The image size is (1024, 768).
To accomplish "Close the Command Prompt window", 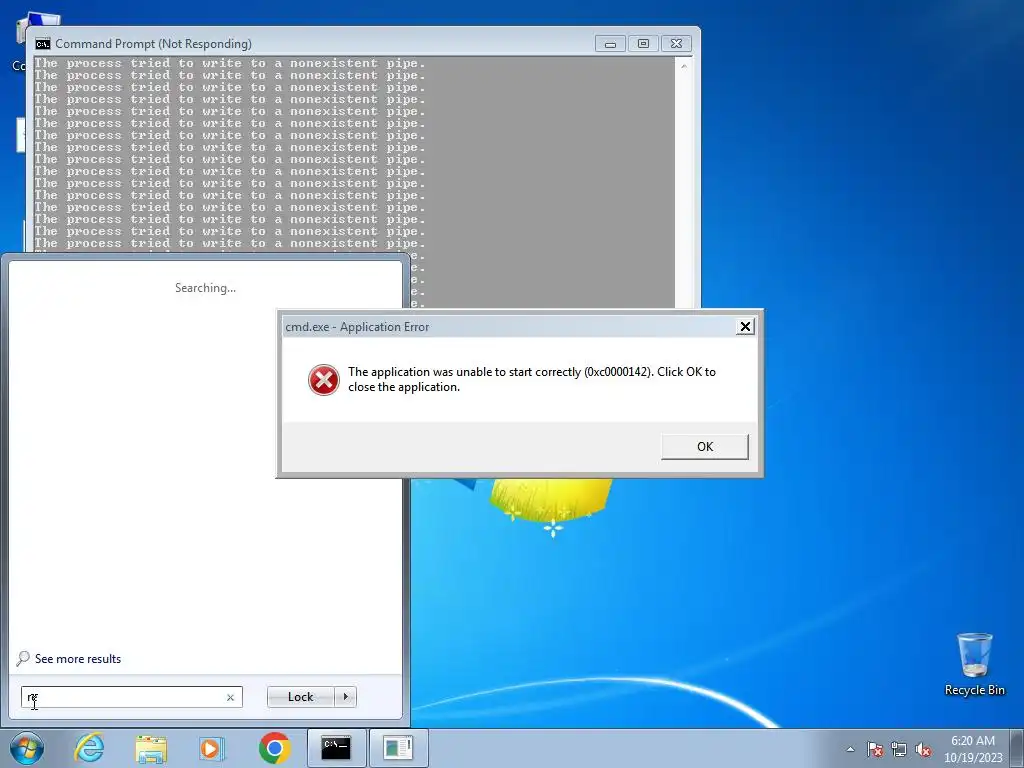I will point(677,44).
